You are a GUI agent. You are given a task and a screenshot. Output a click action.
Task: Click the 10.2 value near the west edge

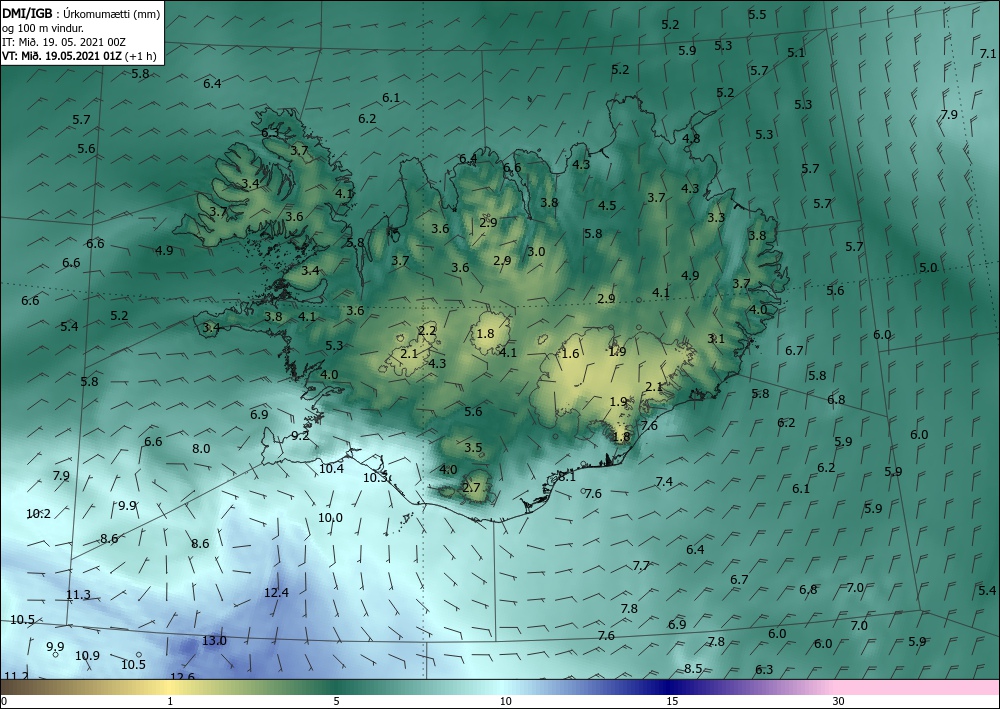click(38, 513)
